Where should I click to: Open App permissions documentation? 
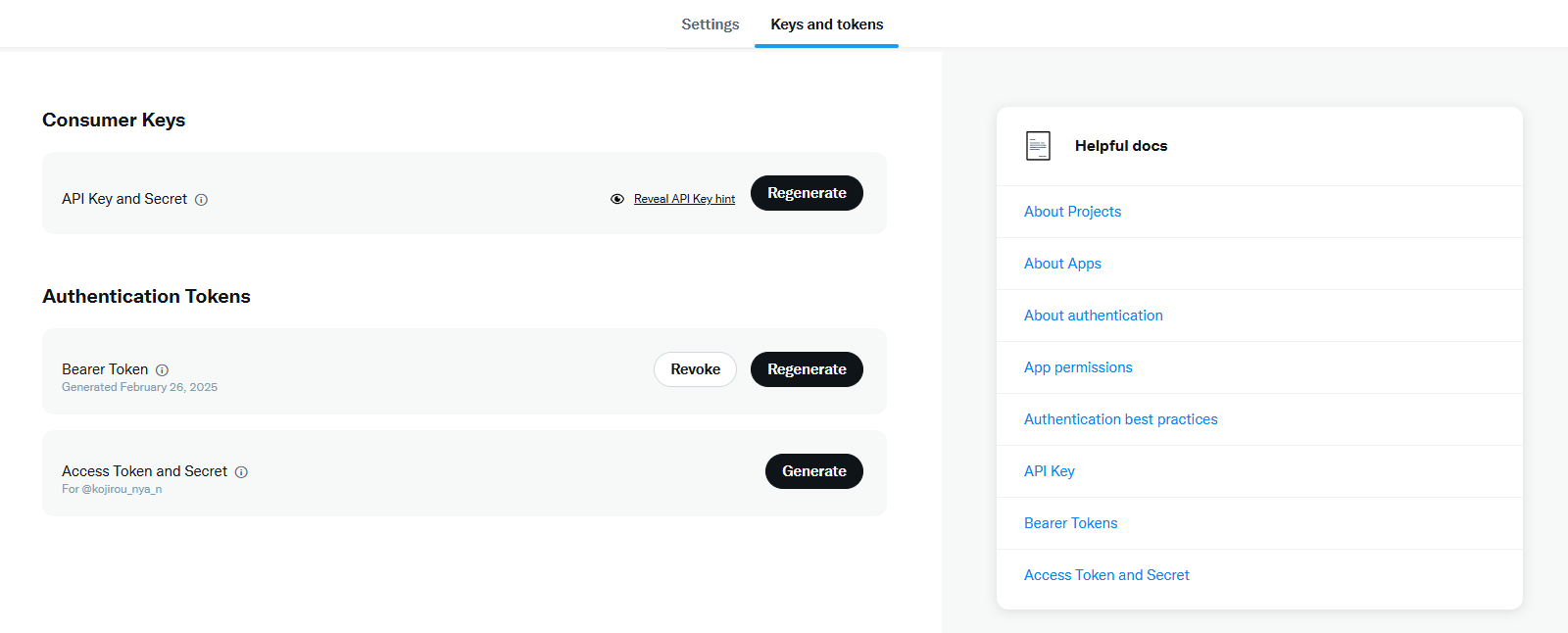[x=1078, y=367]
